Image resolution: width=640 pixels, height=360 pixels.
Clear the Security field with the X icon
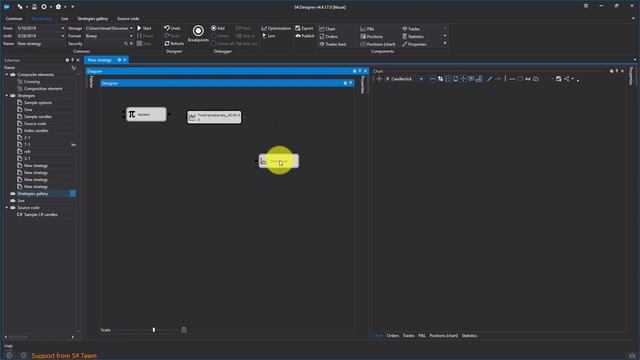pos(131,43)
